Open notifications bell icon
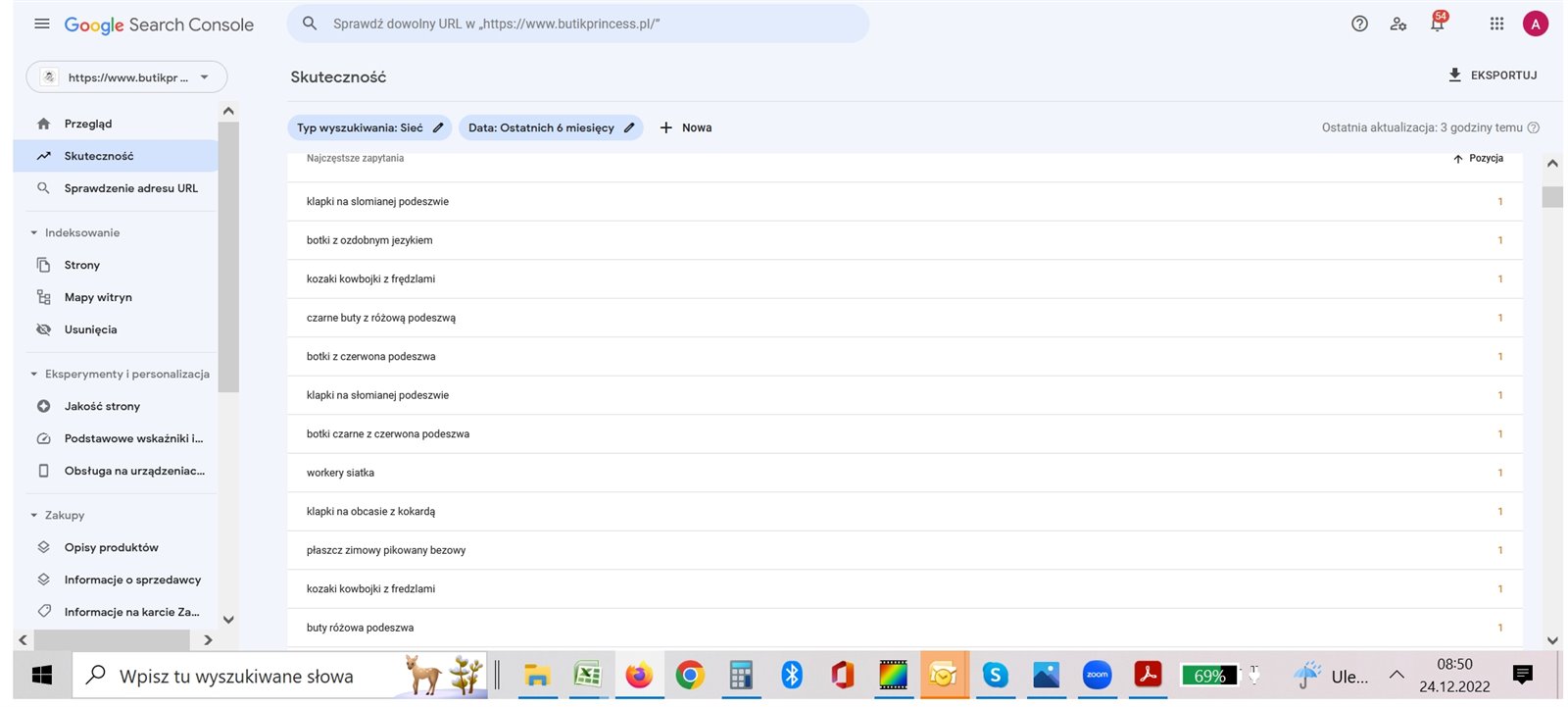The image size is (1568, 707). pos(1437,25)
